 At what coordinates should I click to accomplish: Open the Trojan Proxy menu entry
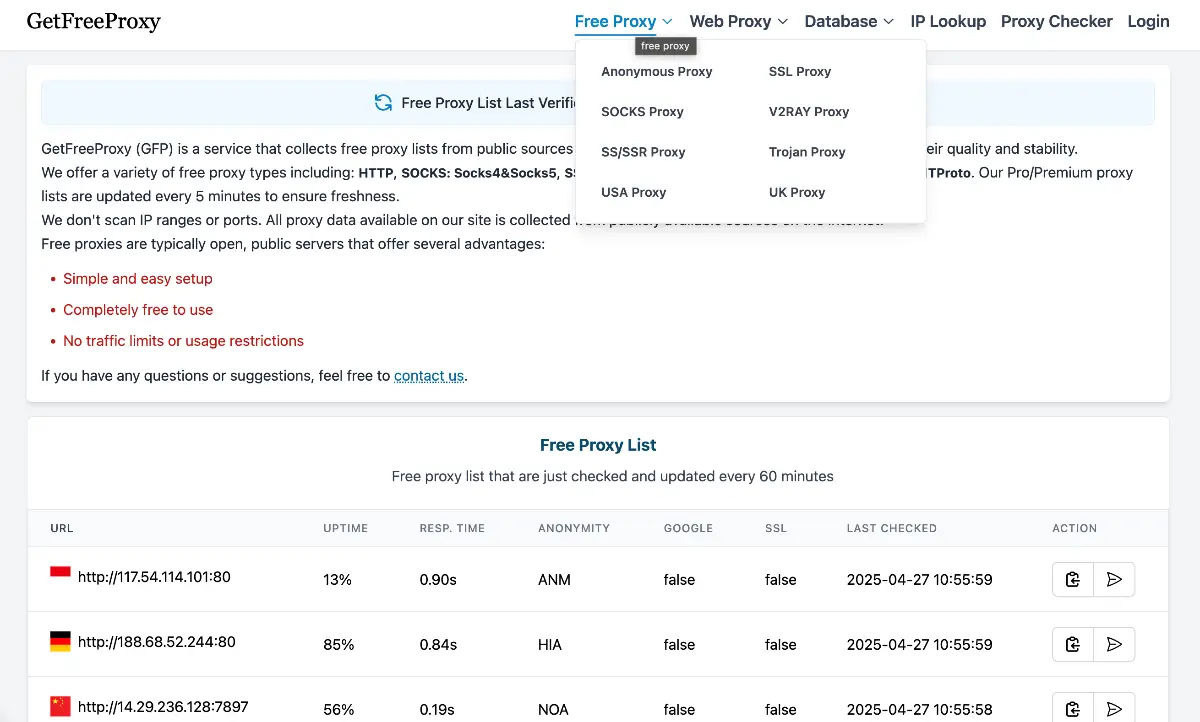(807, 151)
